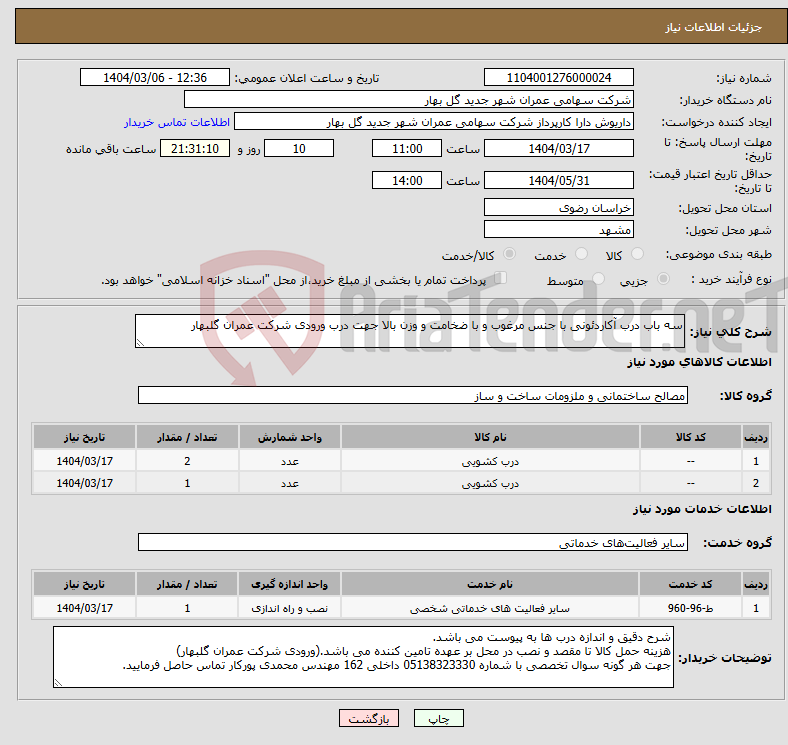Click the نام کالا column header
The width and height of the screenshot is (788, 745).
(490, 437)
